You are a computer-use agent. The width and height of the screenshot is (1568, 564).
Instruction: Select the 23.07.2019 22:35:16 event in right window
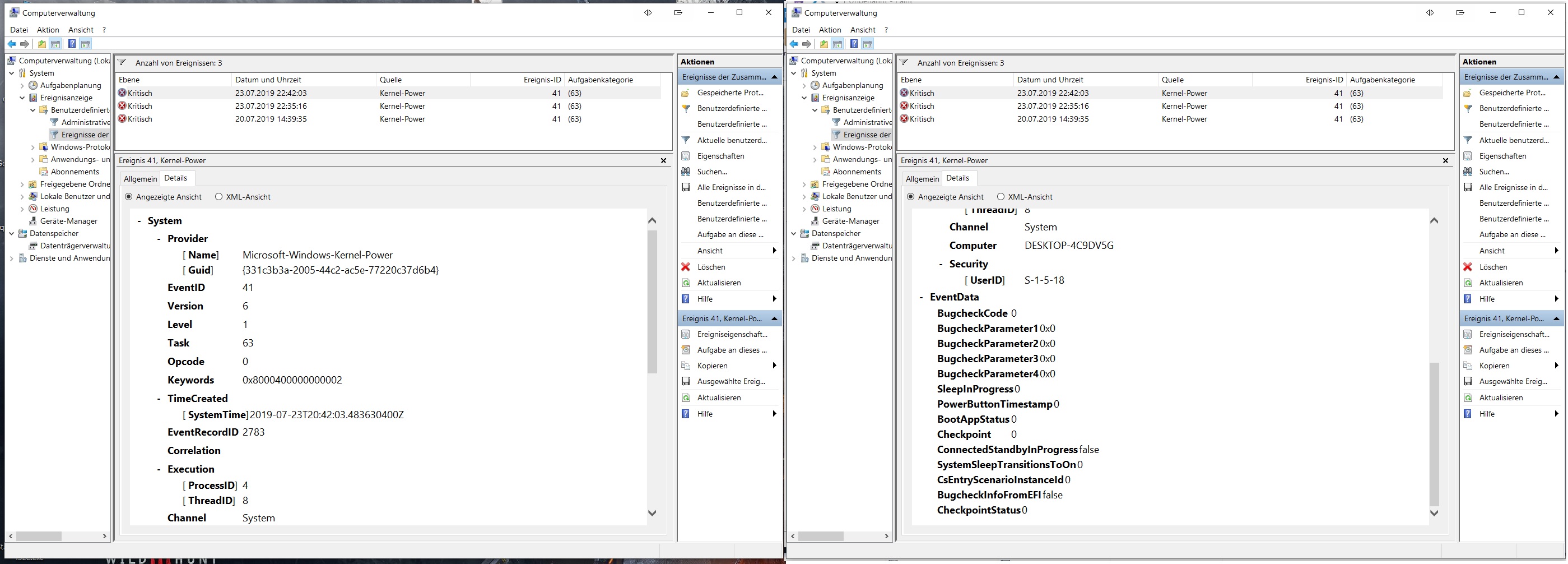coord(1170,106)
